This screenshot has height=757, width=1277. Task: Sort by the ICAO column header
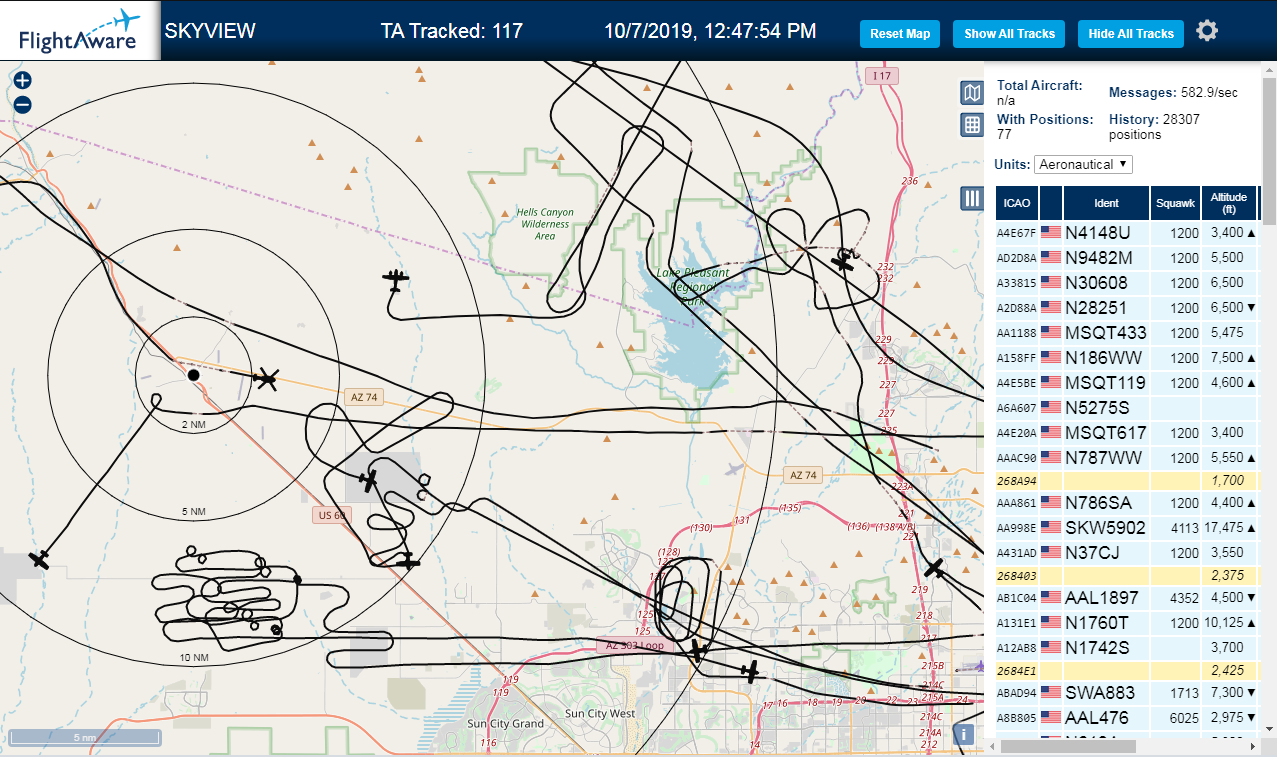[1017, 203]
